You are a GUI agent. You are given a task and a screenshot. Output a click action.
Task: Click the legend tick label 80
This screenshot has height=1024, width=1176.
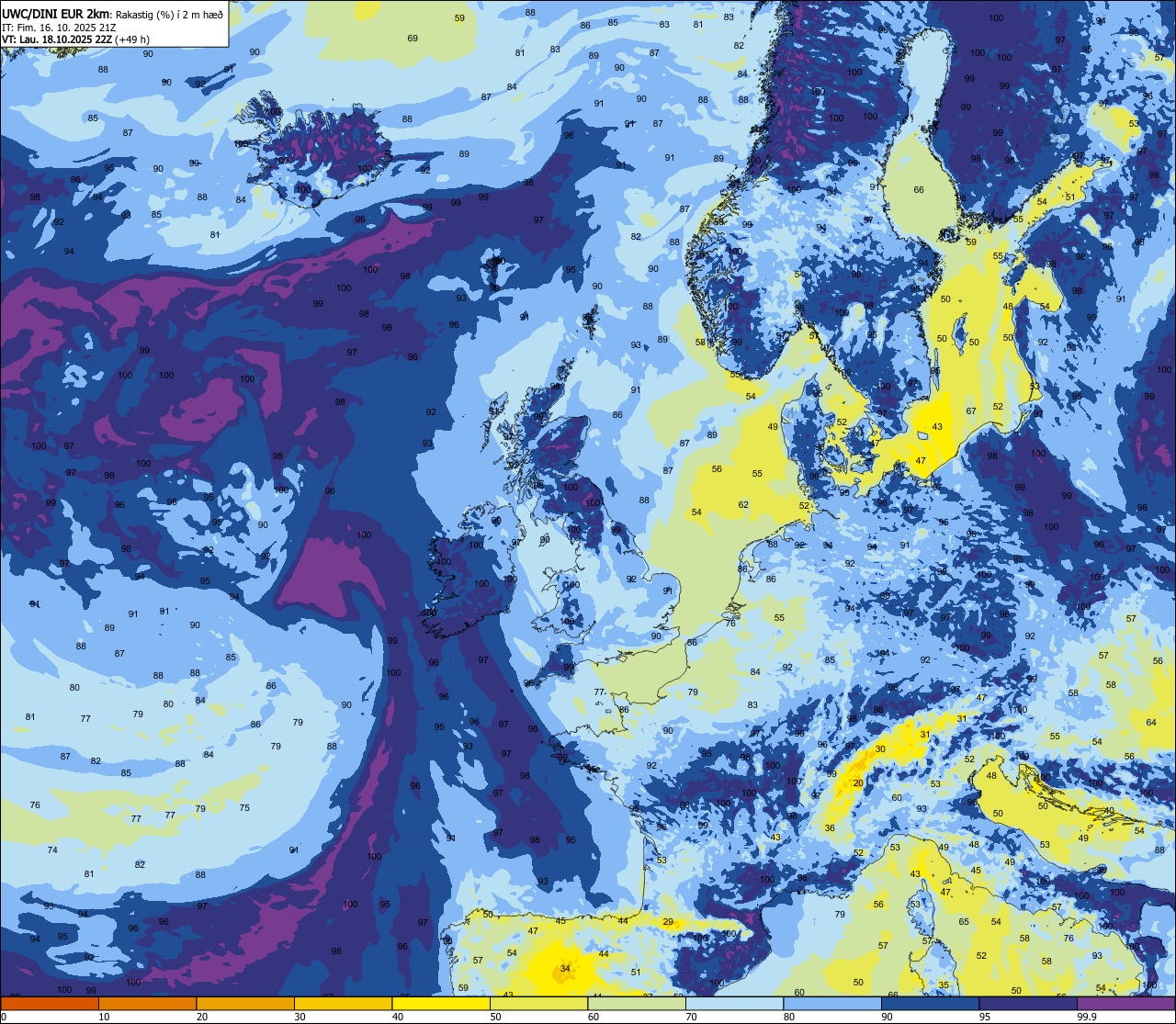click(x=789, y=1017)
